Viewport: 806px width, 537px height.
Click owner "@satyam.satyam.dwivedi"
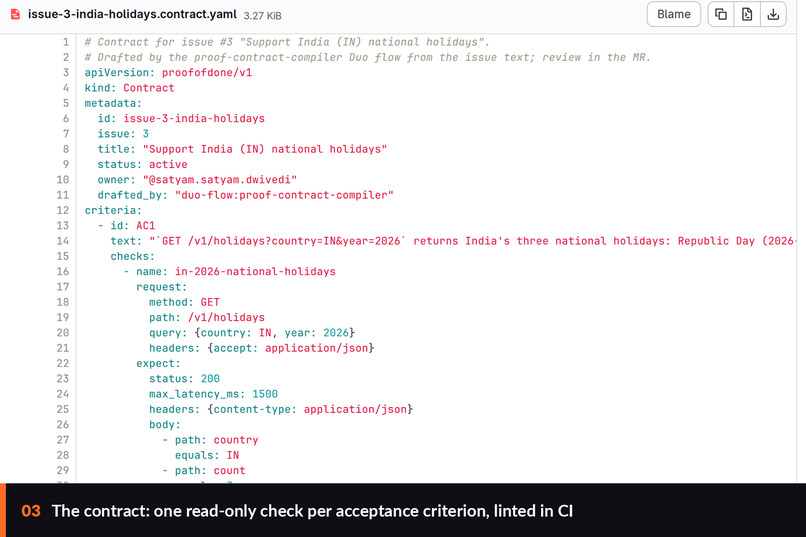coord(220,180)
